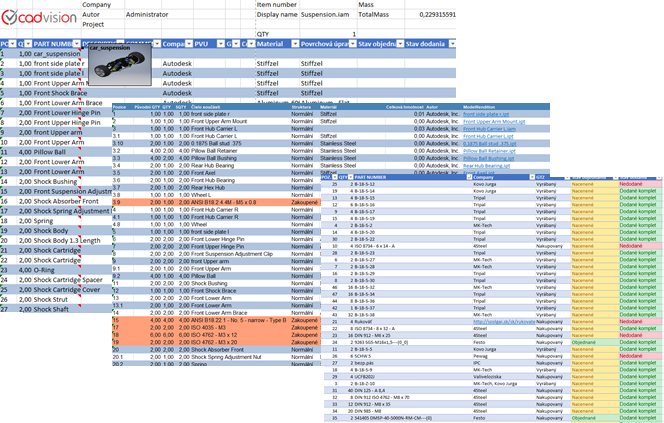Select the ISO 4762 - M3 x 20 row

[x=216, y=342]
